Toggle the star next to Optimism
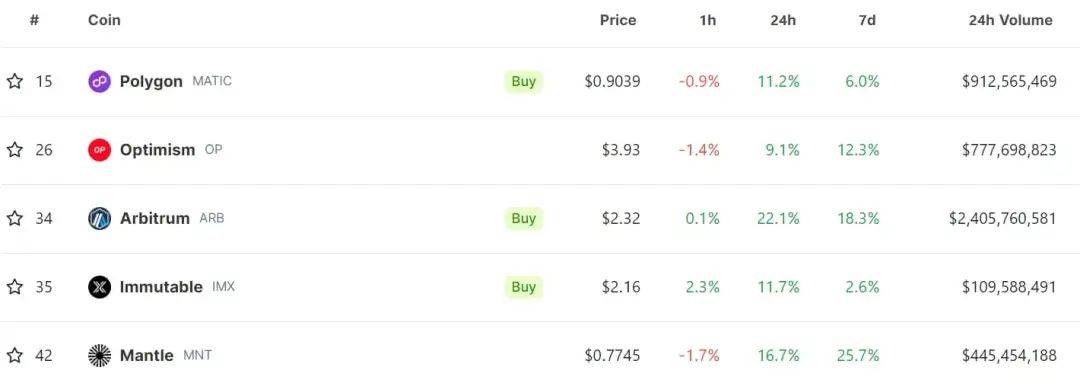This screenshot has height=380, width=1080. tap(14, 149)
